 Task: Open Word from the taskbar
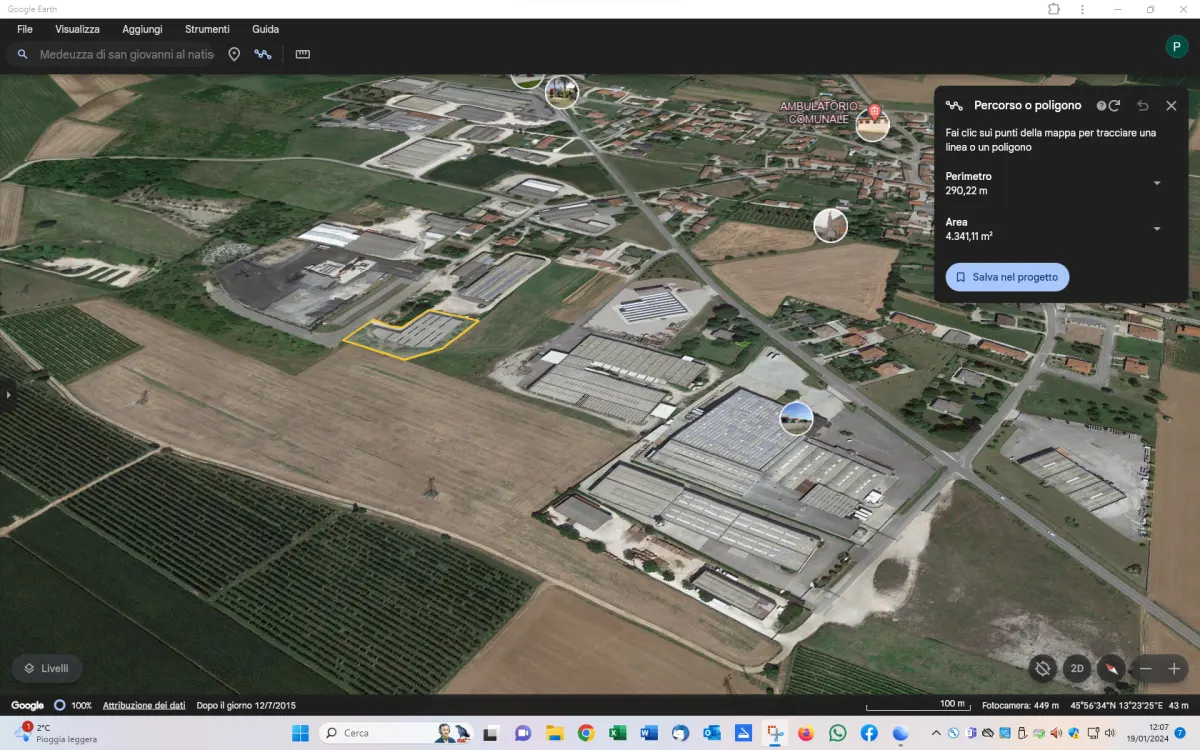pos(648,733)
